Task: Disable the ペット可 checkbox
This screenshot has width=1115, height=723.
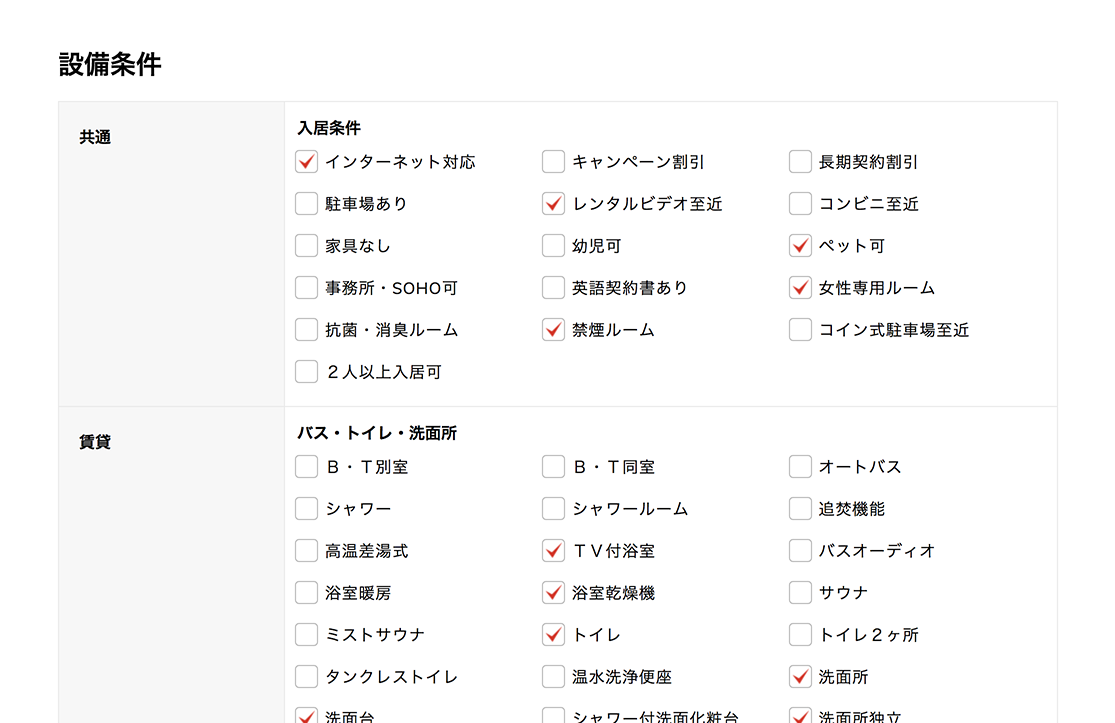Action: pyautogui.click(x=800, y=246)
